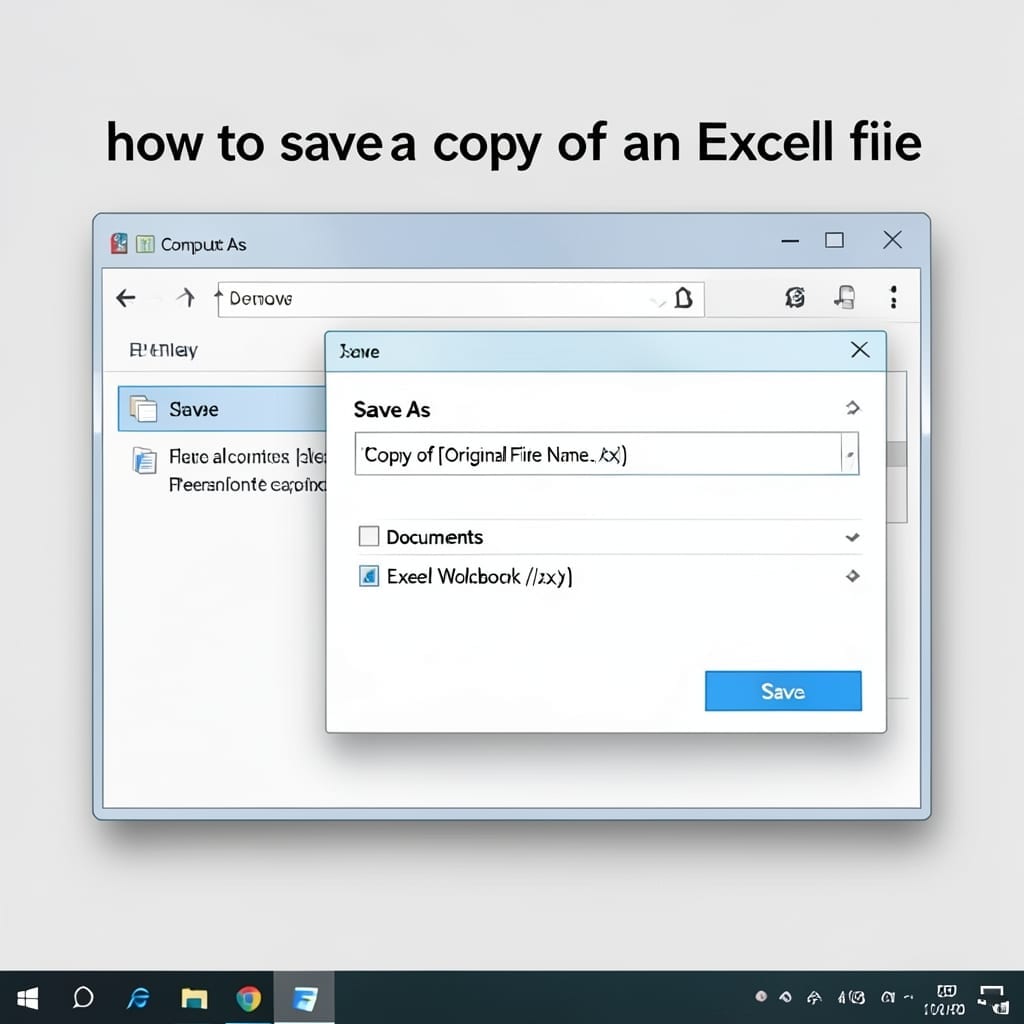The width and height of the screenshot is (1024, 1024).
Task: Click the stacked pages icon beside Save
Action: click(x=143, y=409)
